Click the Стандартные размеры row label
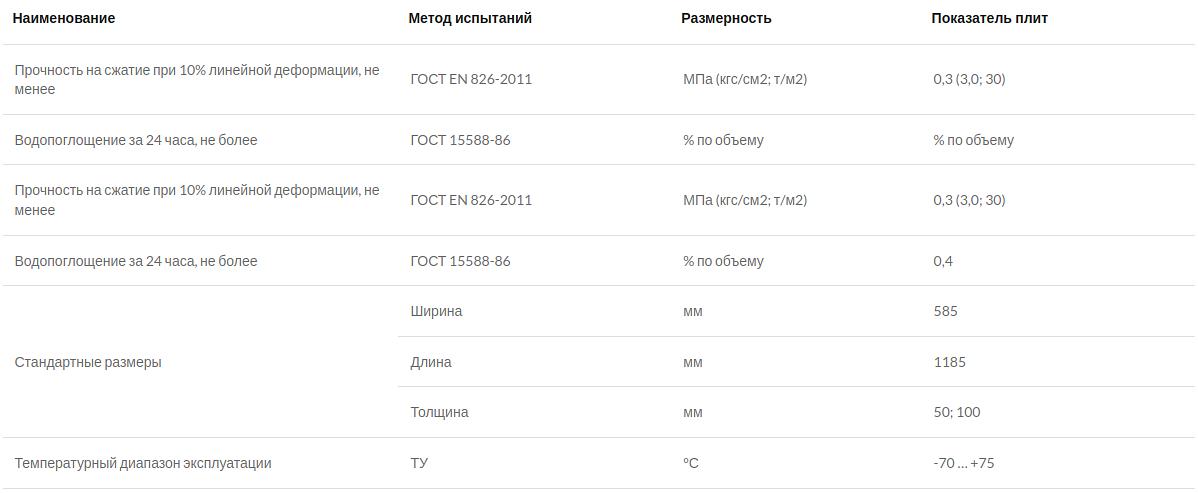 (88, 362)
